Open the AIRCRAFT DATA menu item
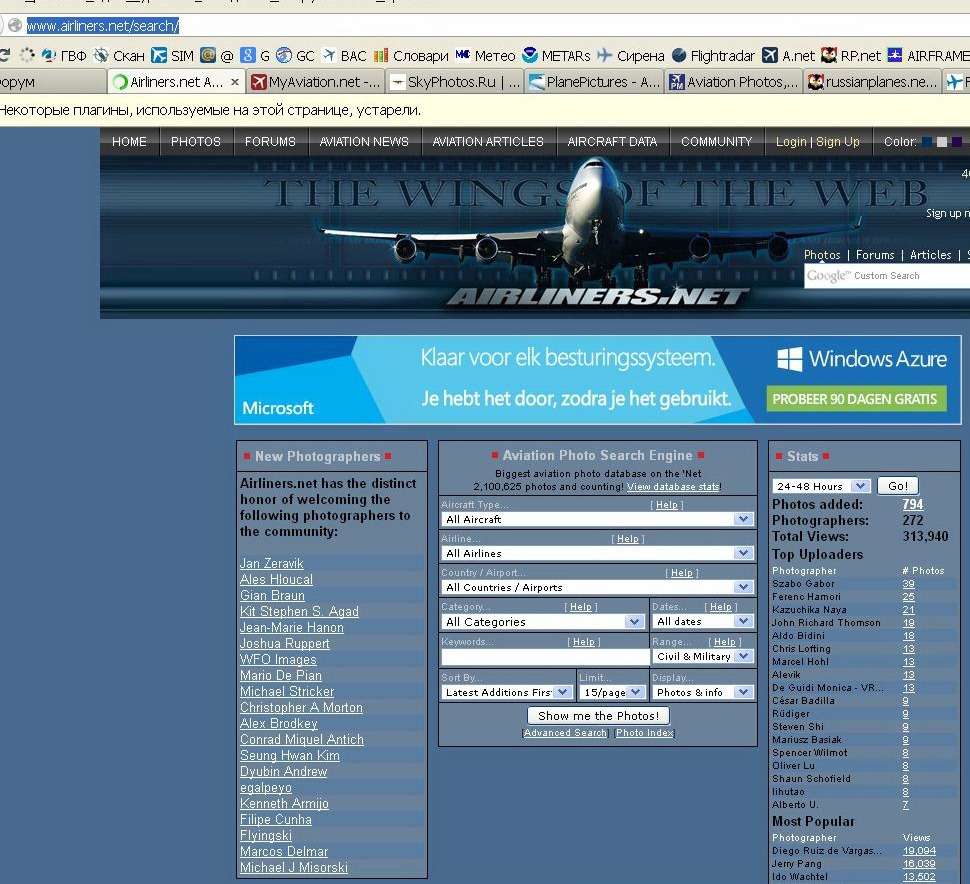 click(x=612, y=142)
